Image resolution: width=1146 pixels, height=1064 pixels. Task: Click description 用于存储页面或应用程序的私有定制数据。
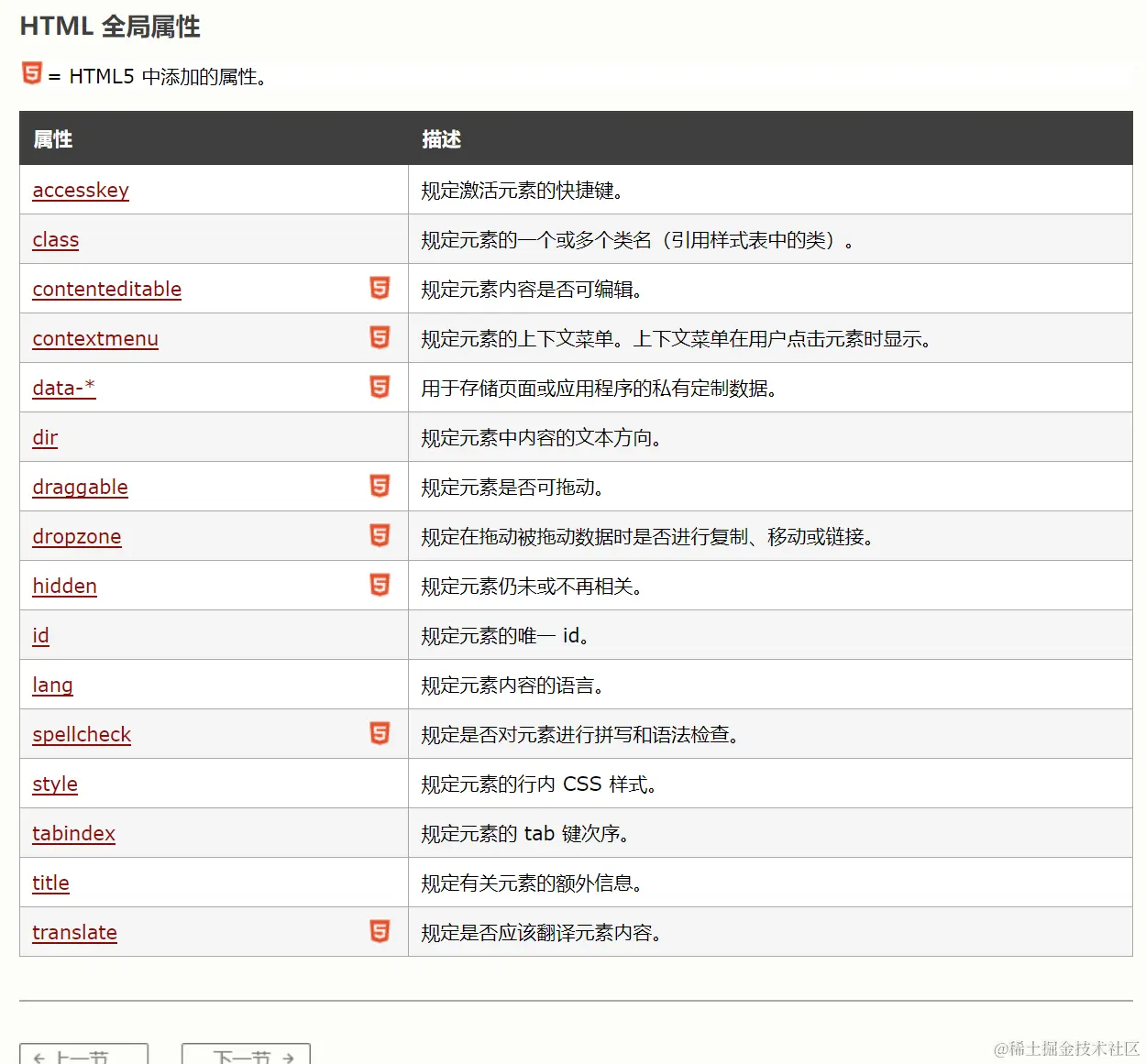coord(600,389)
